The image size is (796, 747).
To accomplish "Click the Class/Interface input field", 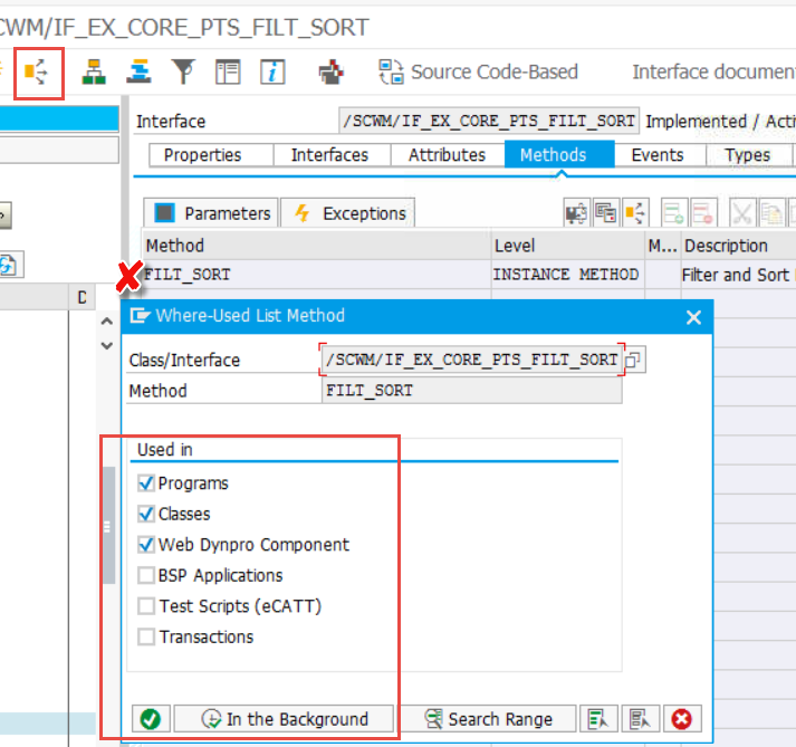I will pos(472,360).
